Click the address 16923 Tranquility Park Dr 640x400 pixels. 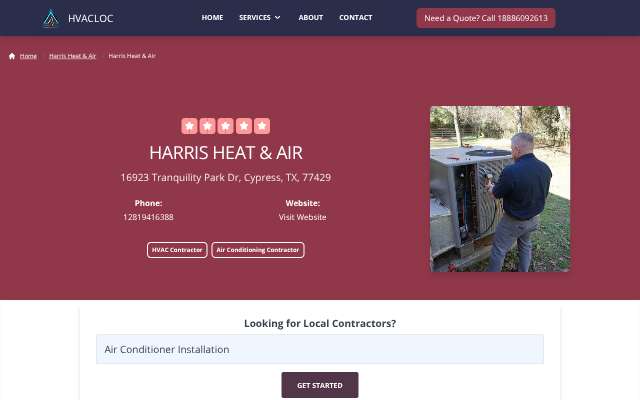[x=226, y=178]
